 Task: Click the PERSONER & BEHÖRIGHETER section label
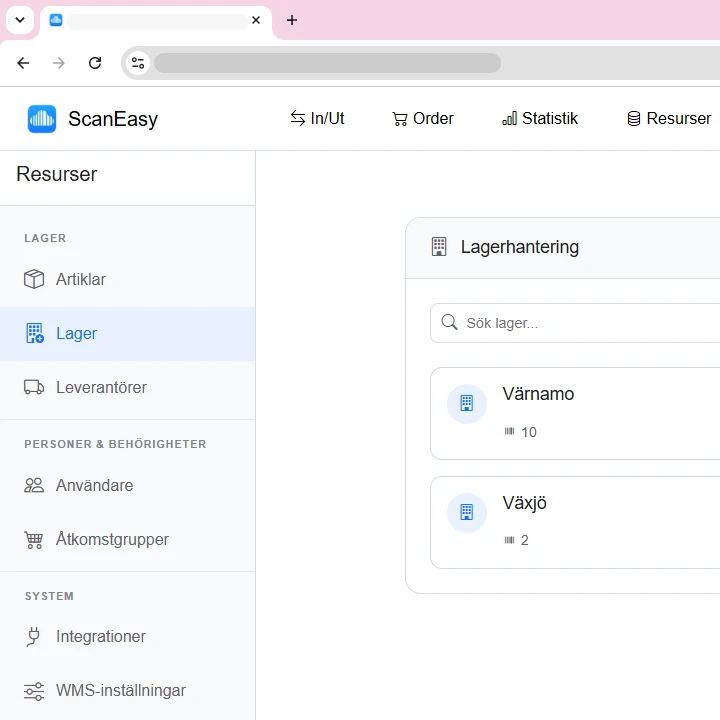[x=115, y=444]
